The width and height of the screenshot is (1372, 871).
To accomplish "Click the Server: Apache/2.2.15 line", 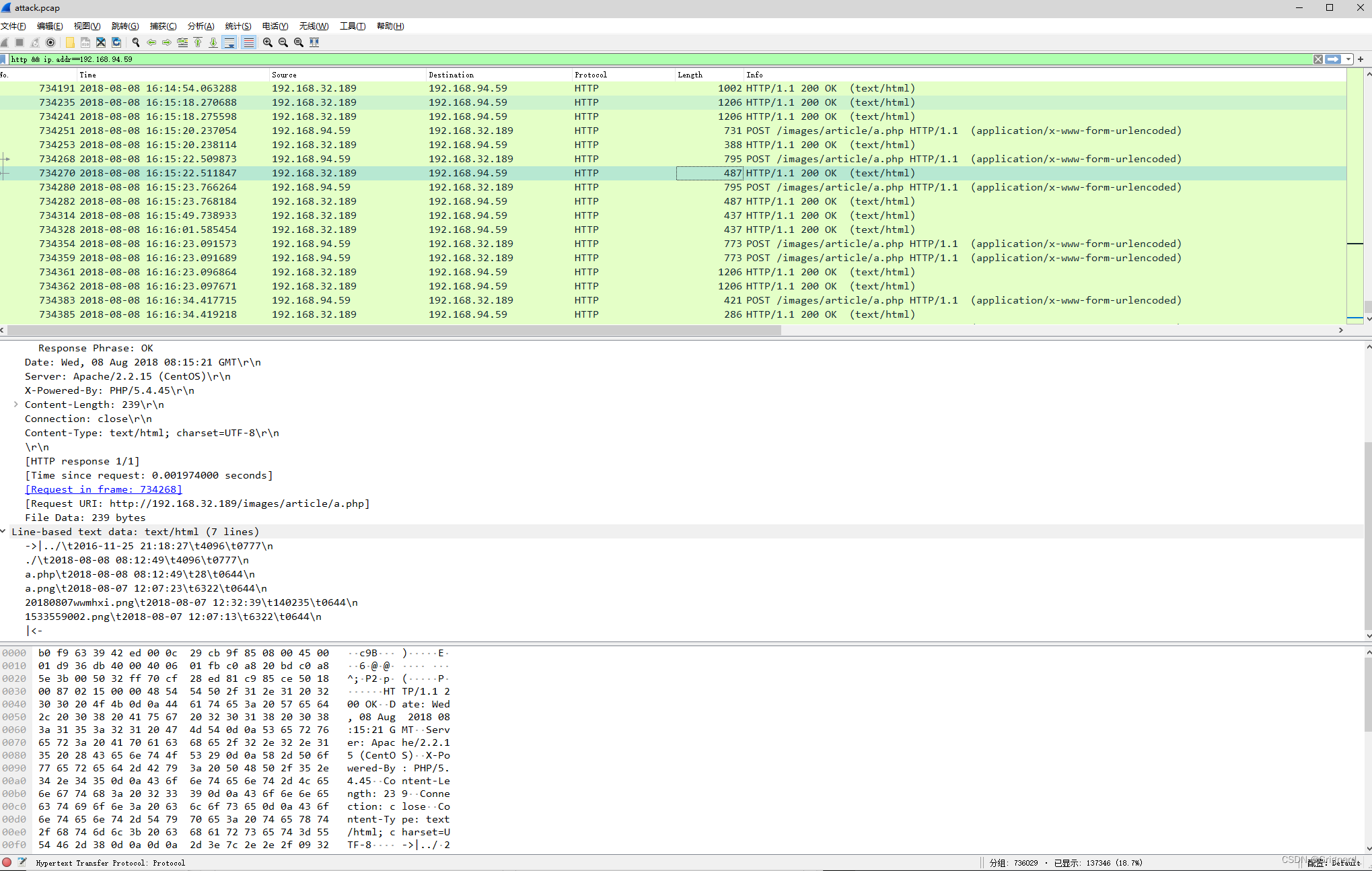I will 128,376.
